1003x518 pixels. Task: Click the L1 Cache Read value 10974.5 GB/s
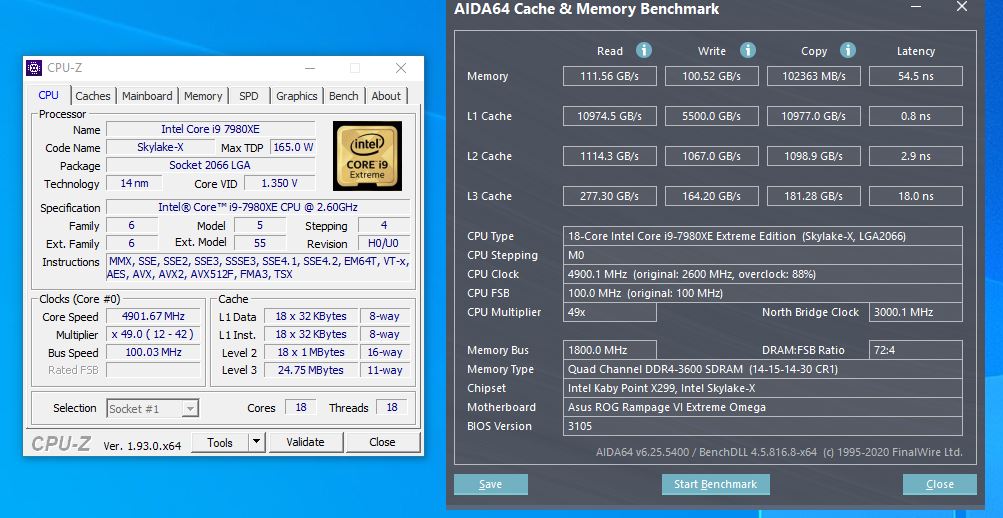pos(610,116)
